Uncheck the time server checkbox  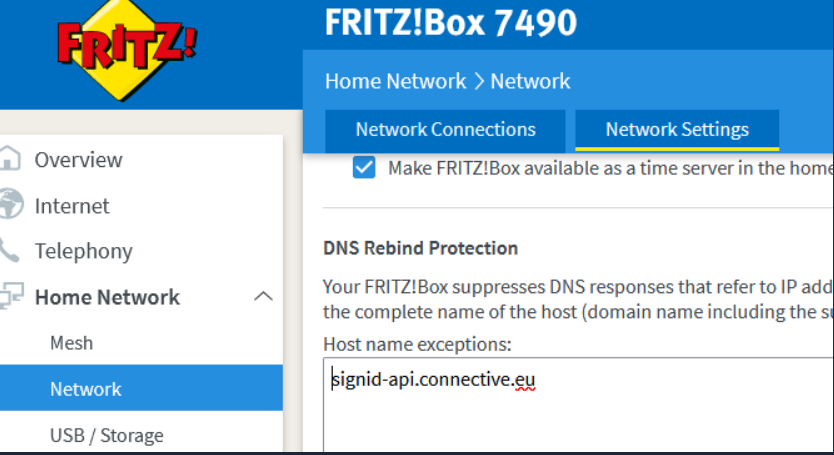point(364,168)
